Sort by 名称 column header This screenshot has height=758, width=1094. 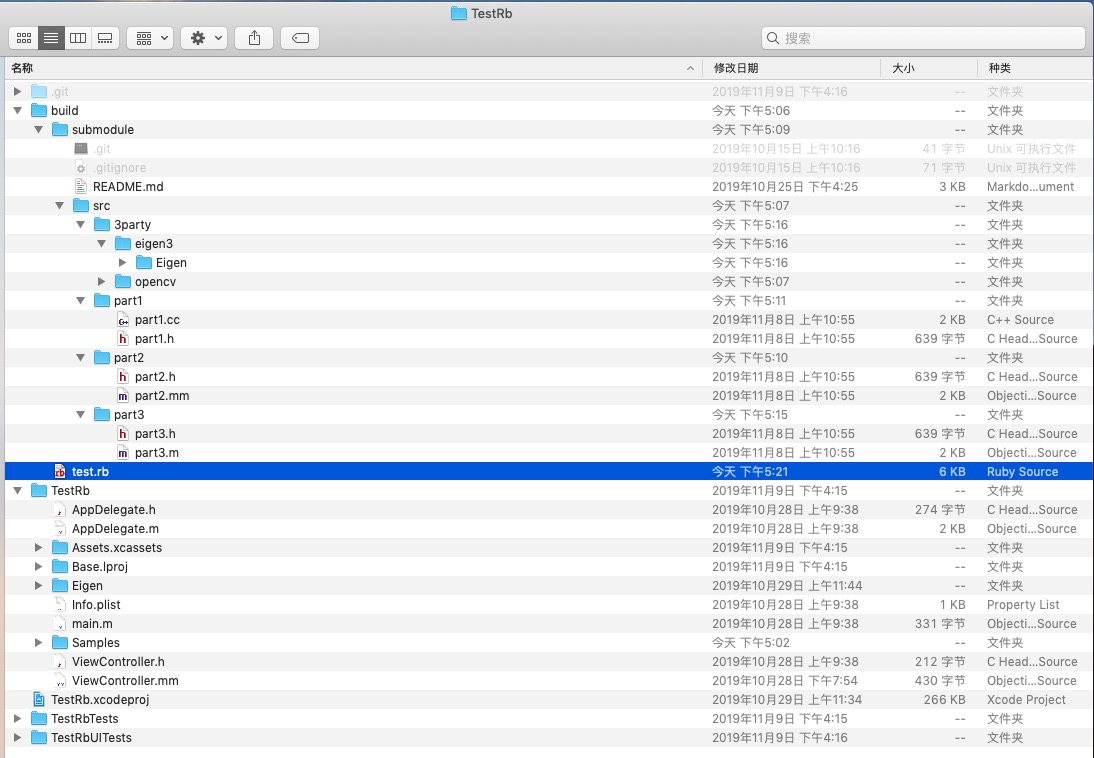(x=352, y=68)
